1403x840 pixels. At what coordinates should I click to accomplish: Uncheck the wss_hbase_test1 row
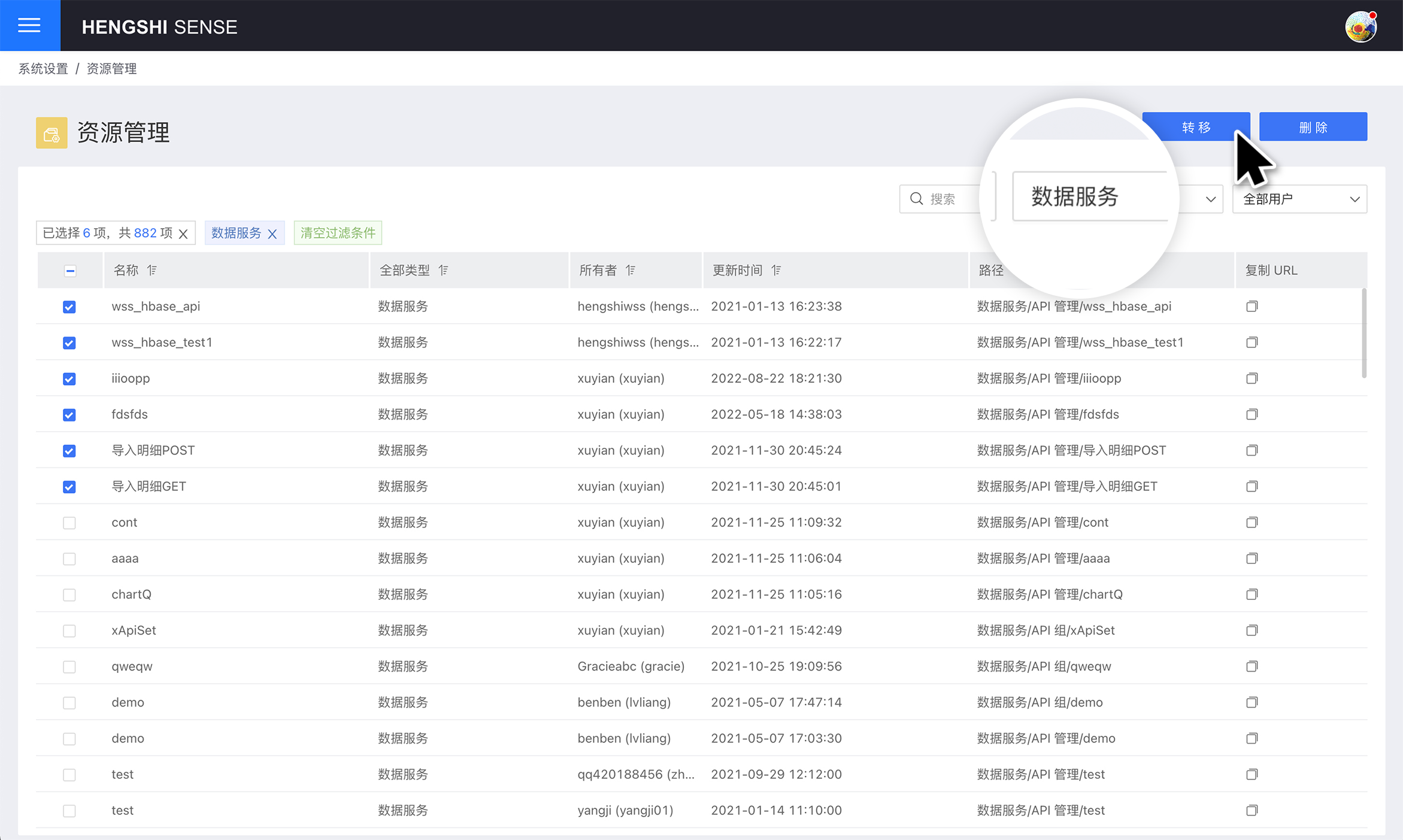pyautogui.click(x=69, y=343)
